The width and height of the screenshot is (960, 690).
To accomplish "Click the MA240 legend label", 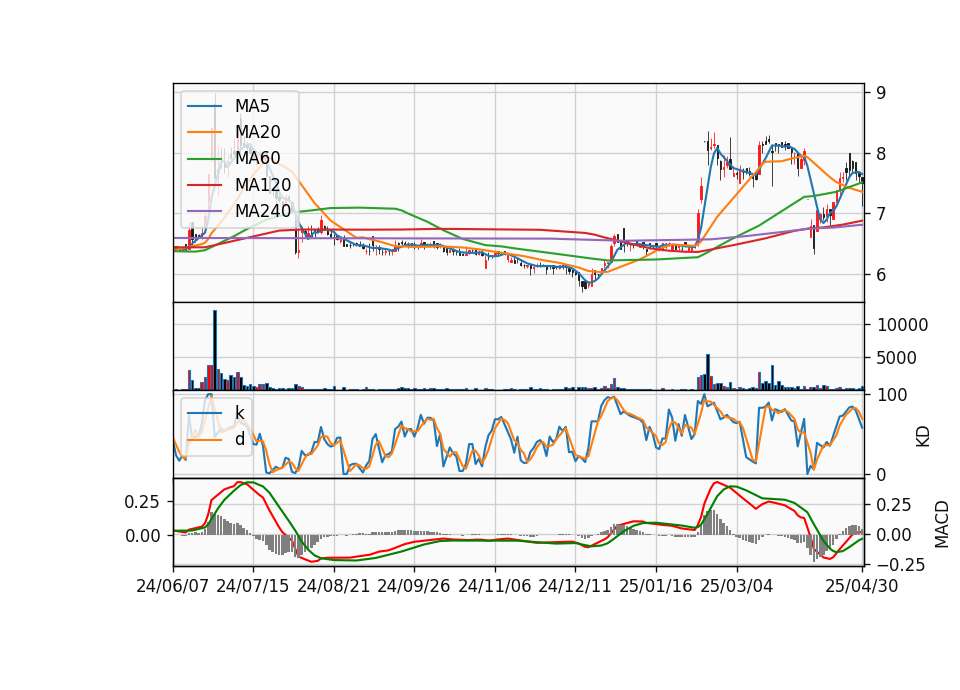I will [263, 211].
